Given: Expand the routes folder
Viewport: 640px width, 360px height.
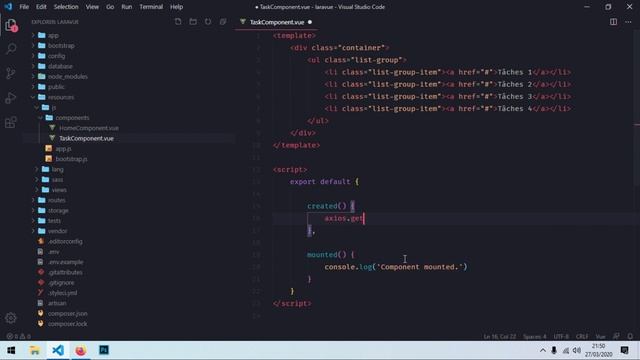Looking at the screenshot, I should pyautogui.click(x=57, y=200).
